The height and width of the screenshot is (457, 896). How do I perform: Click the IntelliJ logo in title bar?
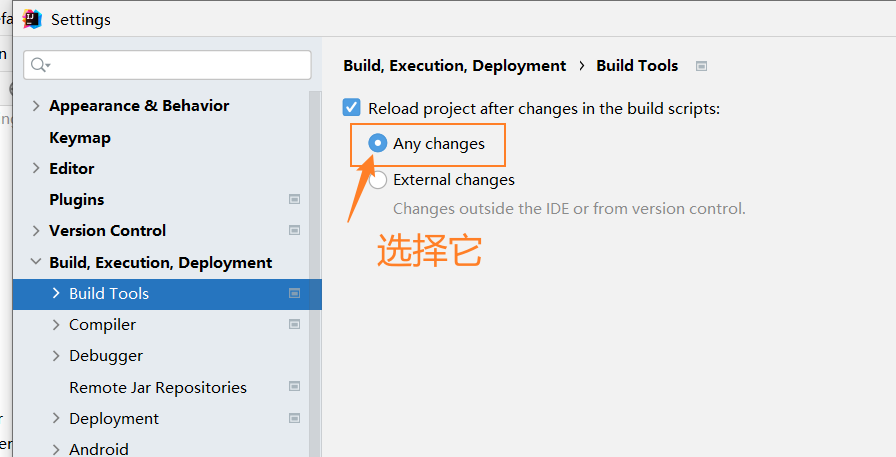pyautogui.click(x=32, y=19)
